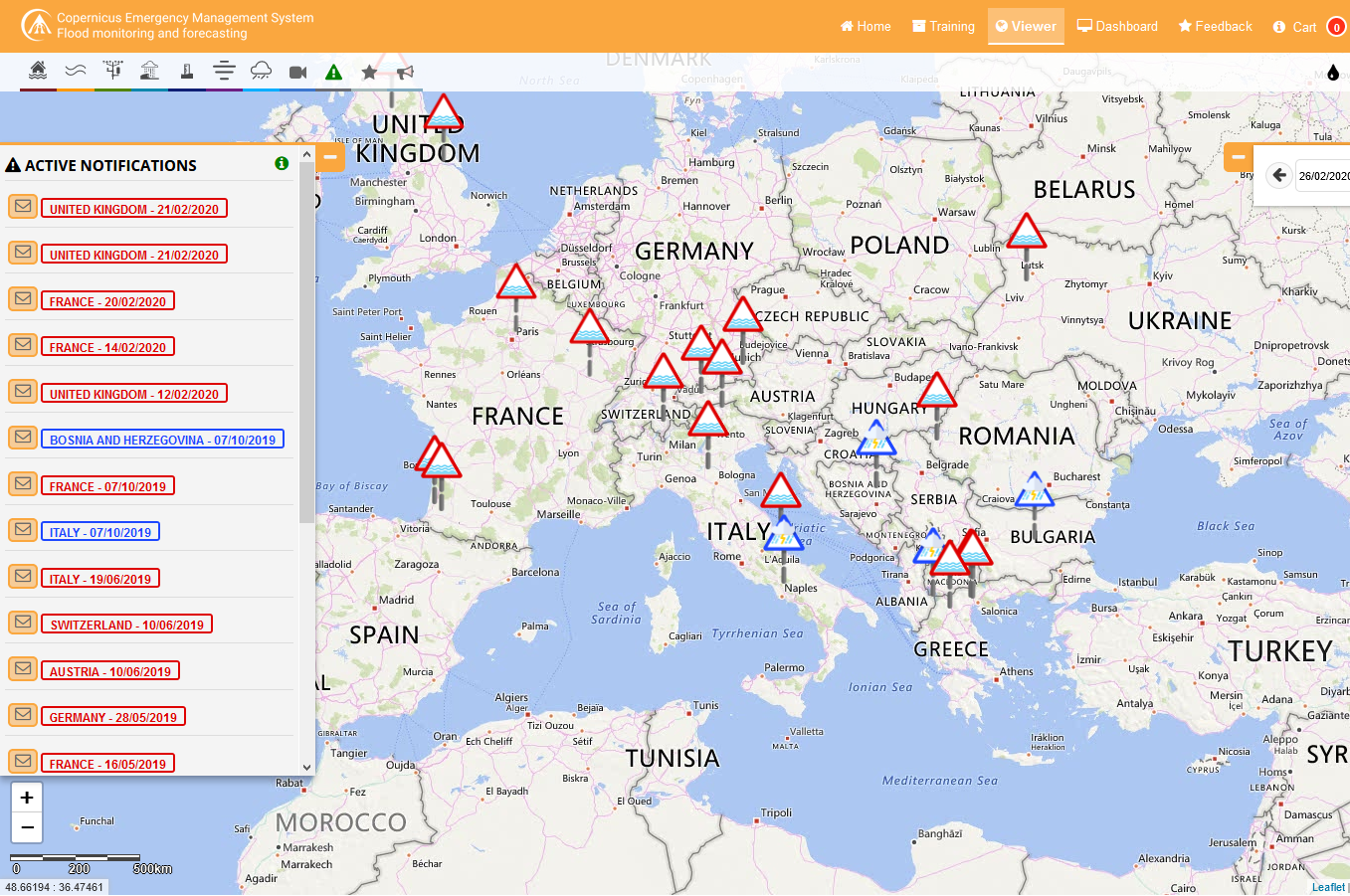Collapse the right-side date panel
Screen dimensions: 1350x896
(1238, 156)
